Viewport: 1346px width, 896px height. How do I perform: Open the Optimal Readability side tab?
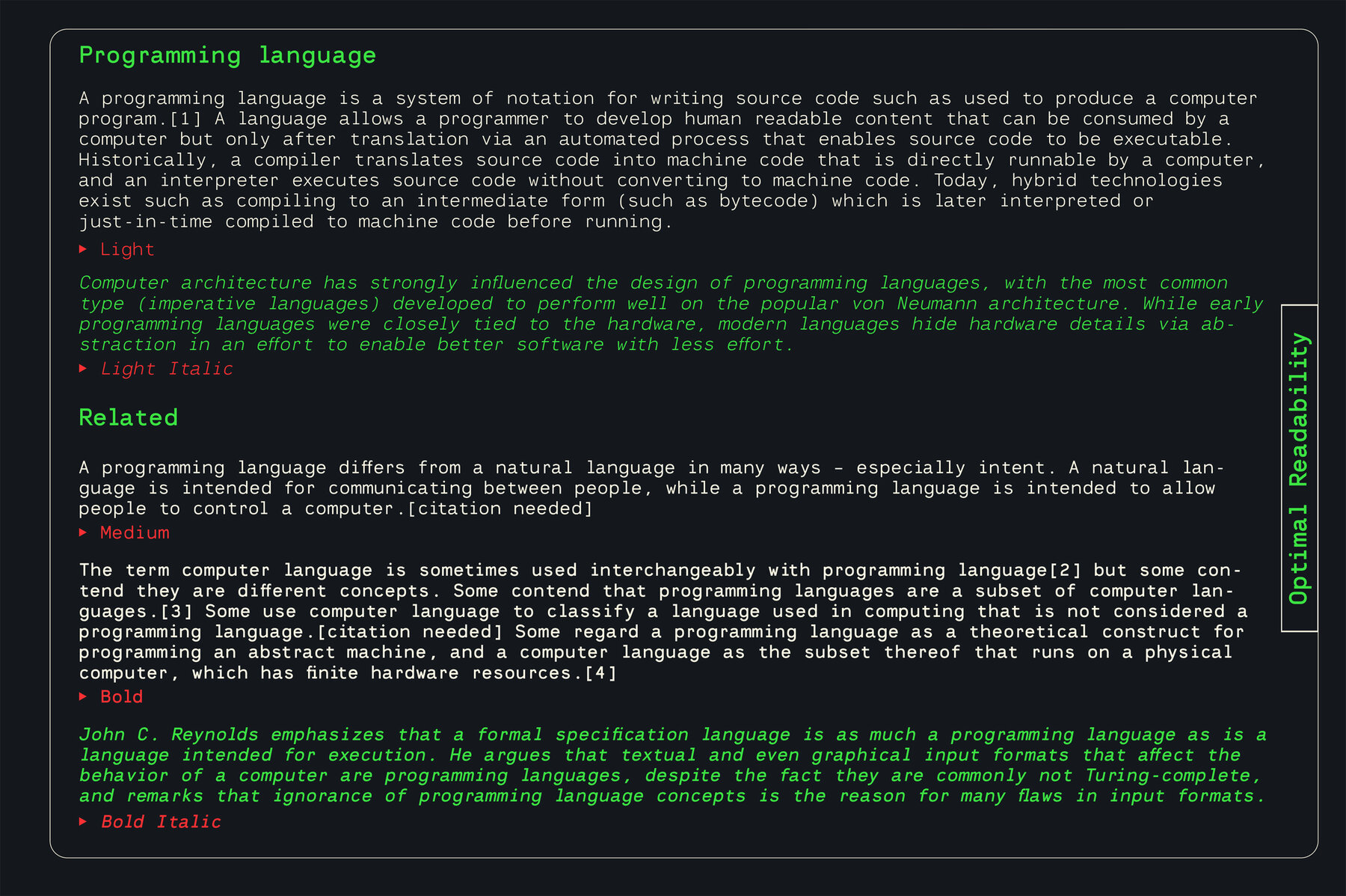click(1299, 468)
